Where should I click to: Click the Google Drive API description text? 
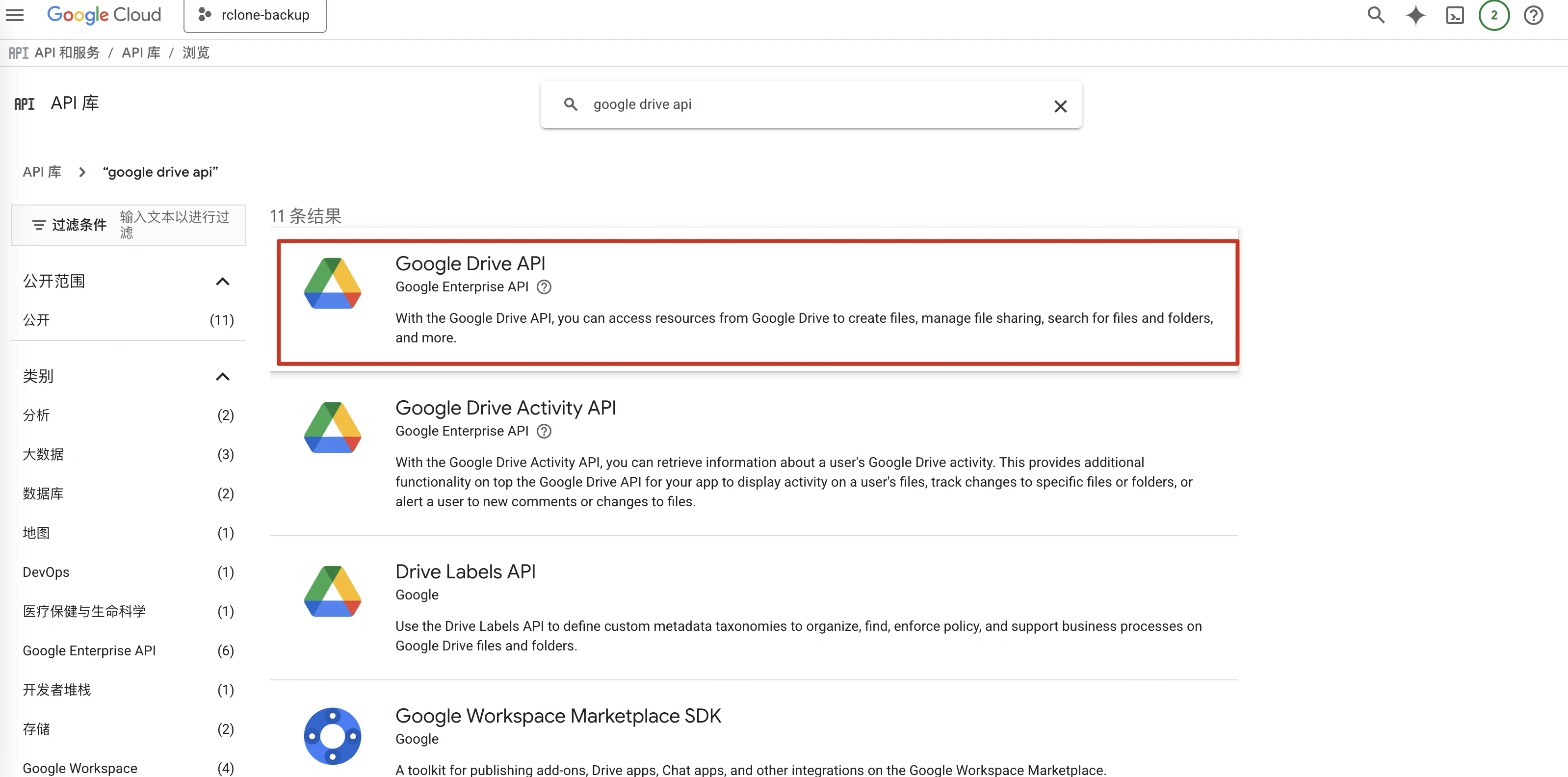(804, 328)
